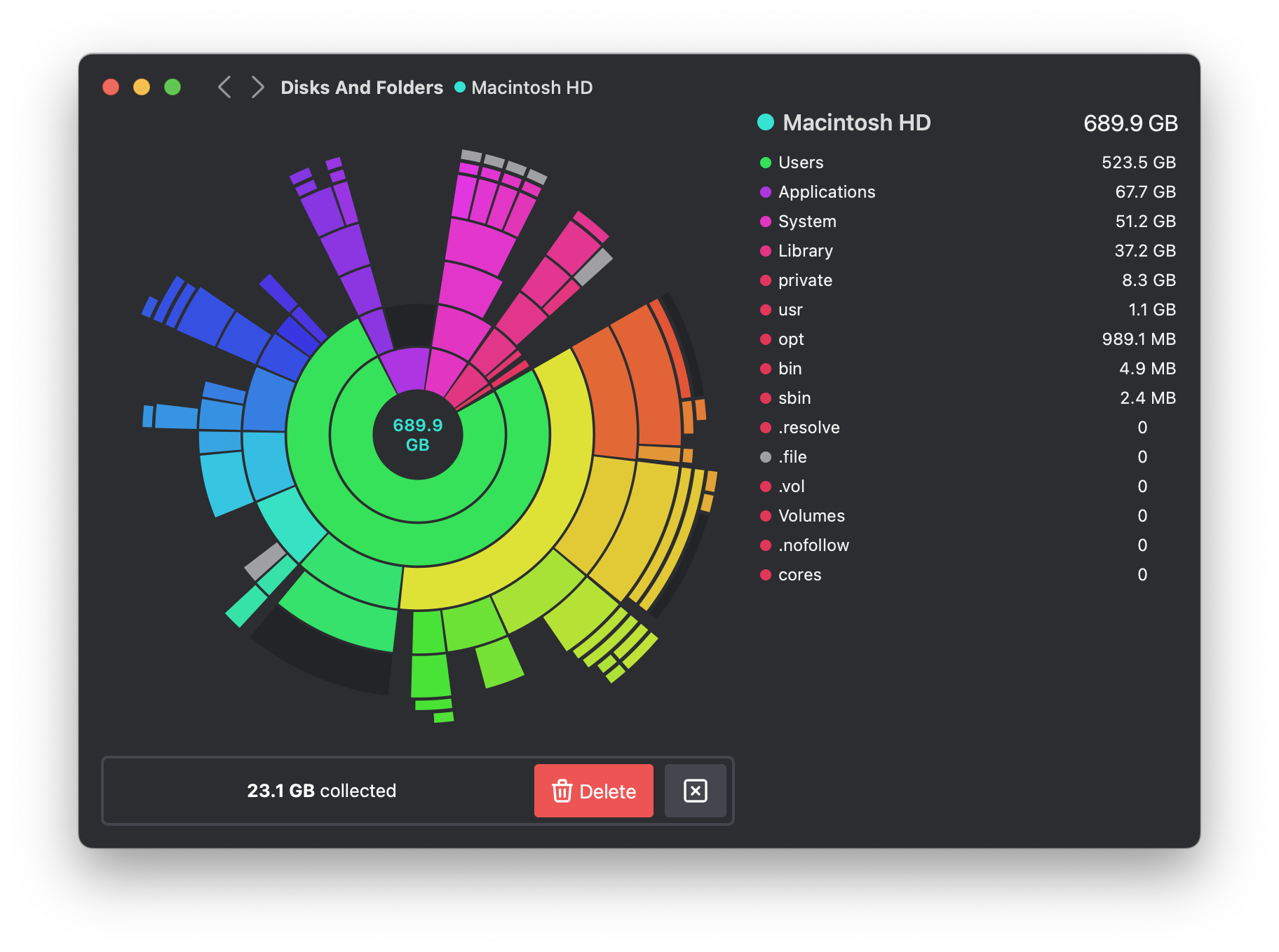Go forward with the right chevron
Image resolution: width=1279 pixels, height=952 pixels.
[257, 88]
